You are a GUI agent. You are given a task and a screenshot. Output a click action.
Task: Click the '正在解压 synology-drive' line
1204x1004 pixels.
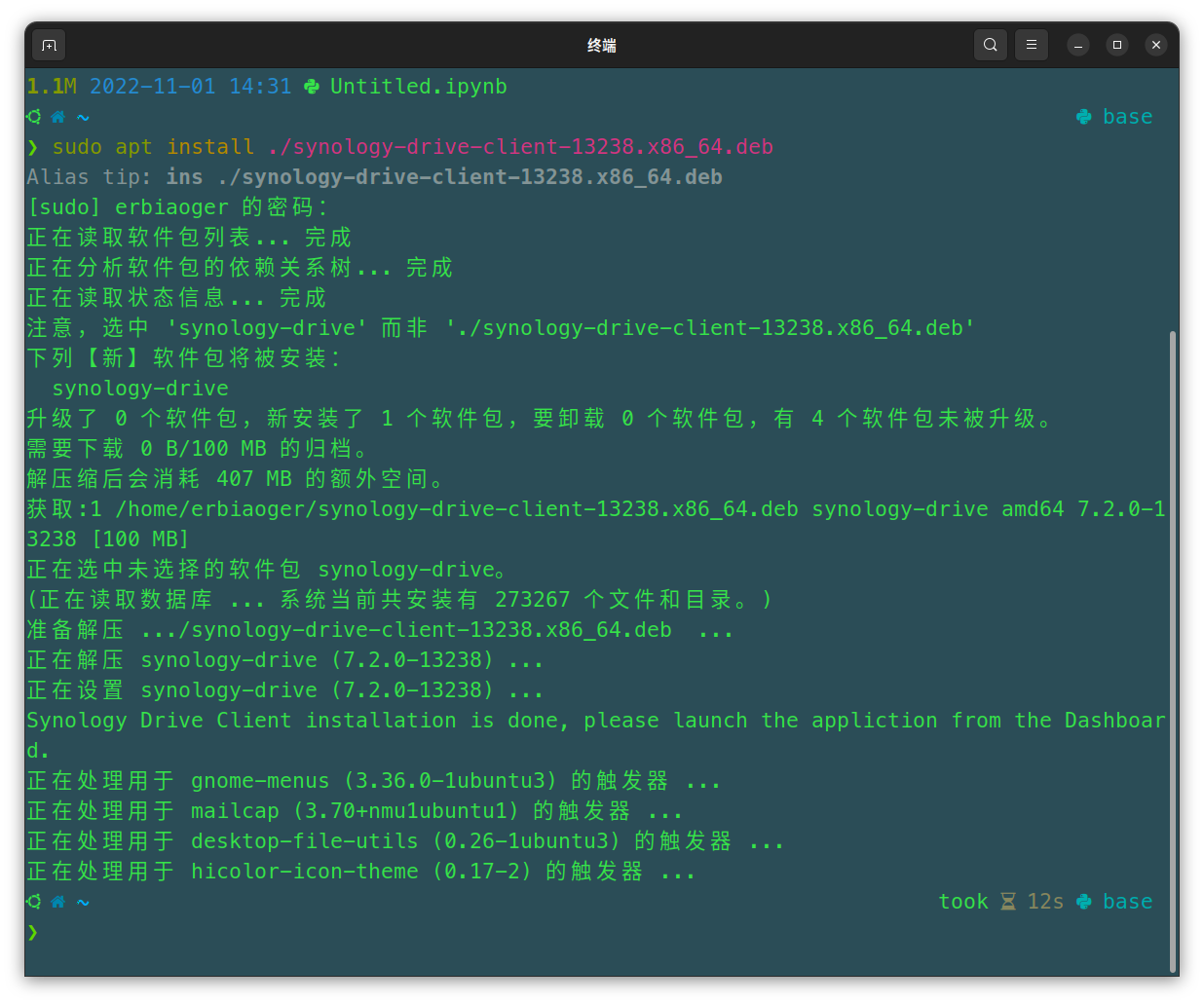tap(284, 660)
